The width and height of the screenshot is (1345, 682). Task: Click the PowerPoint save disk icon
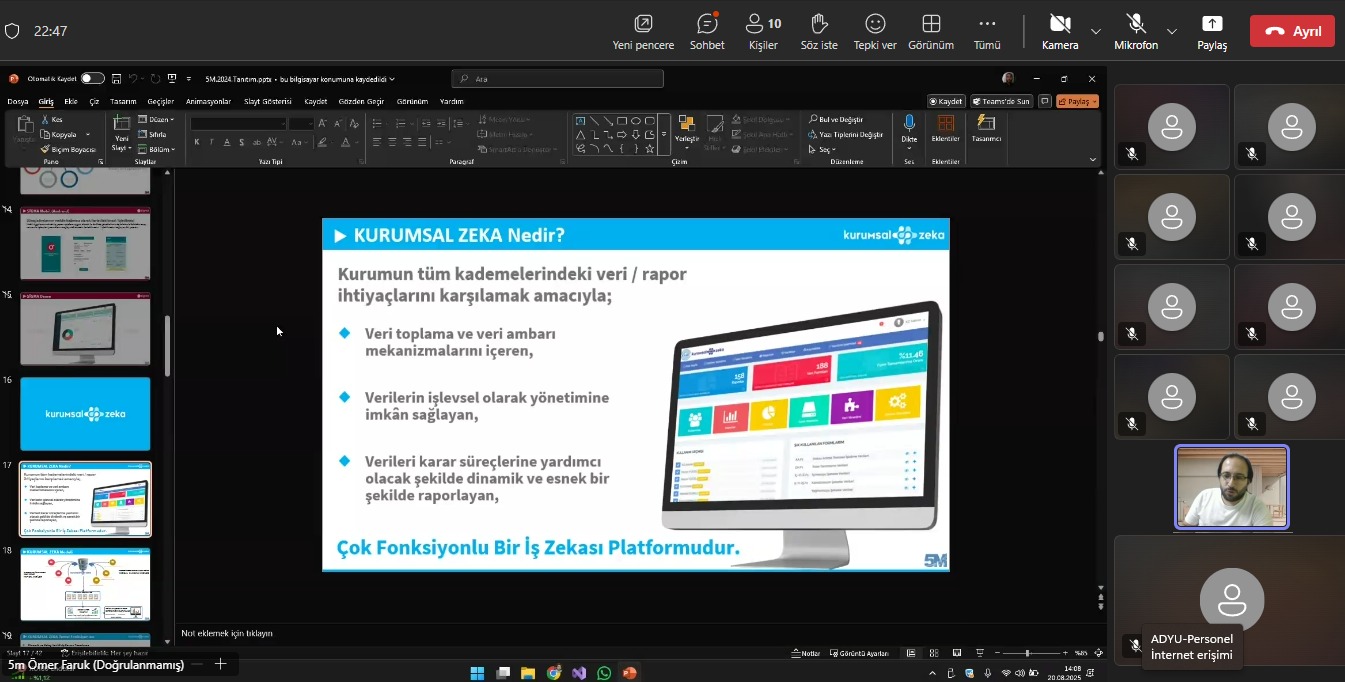pos(116,78)
